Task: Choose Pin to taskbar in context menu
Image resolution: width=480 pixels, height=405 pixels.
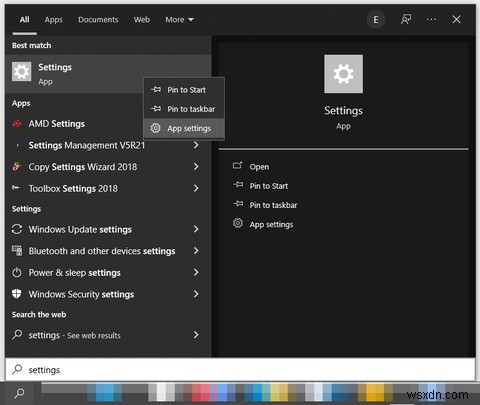Action: tap(184, 109)
